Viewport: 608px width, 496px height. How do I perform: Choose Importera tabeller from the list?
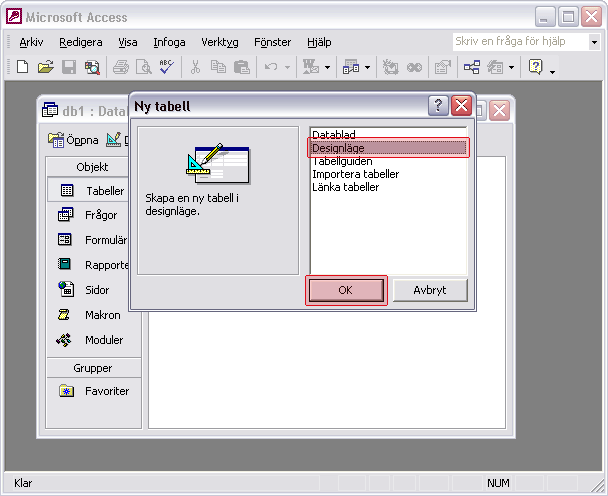[355, 174]
